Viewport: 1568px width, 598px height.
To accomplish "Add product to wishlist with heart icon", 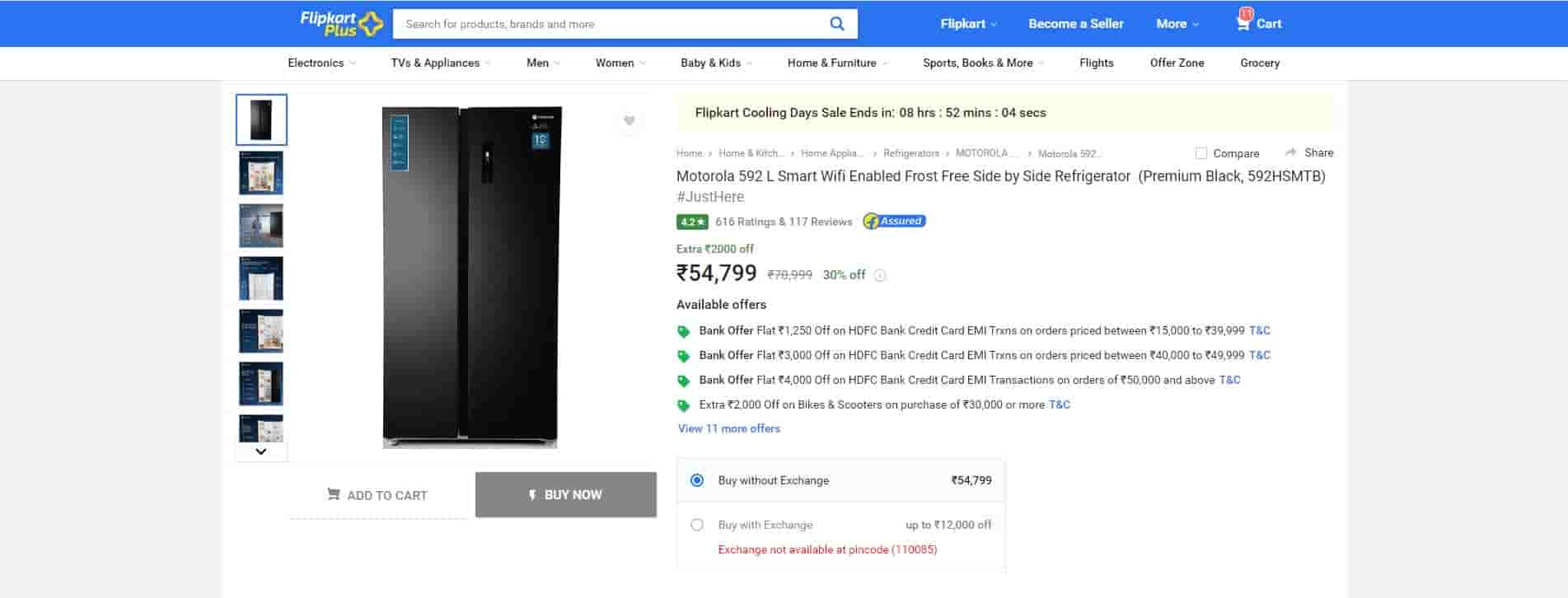I will click(629, 121).
